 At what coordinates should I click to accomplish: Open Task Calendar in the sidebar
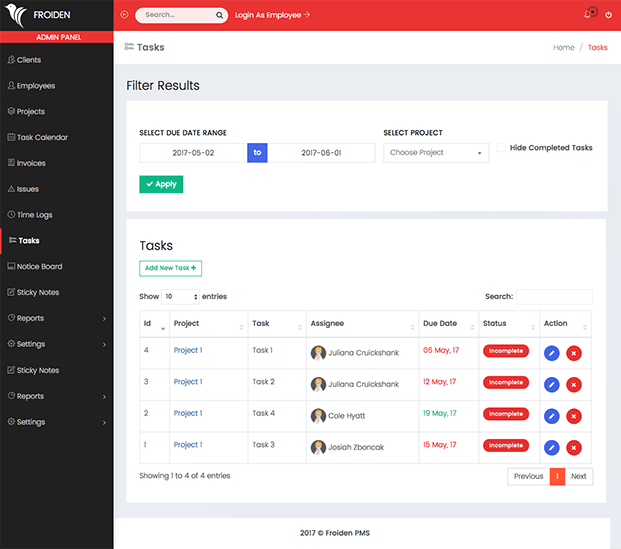coord(42,137)
